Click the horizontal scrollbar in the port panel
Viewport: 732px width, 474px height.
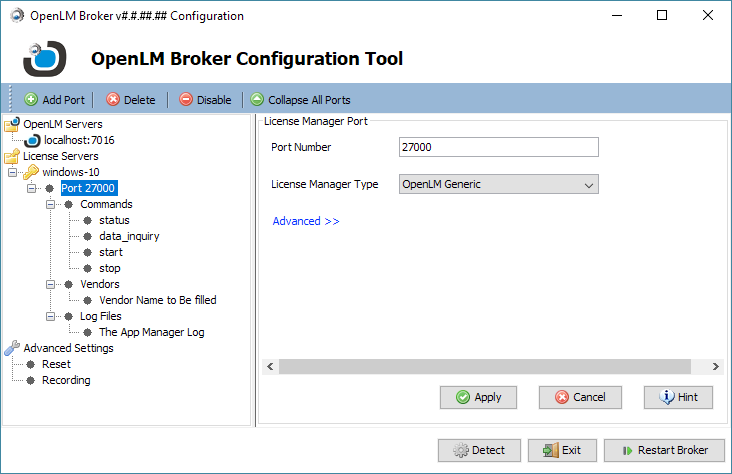485,367
